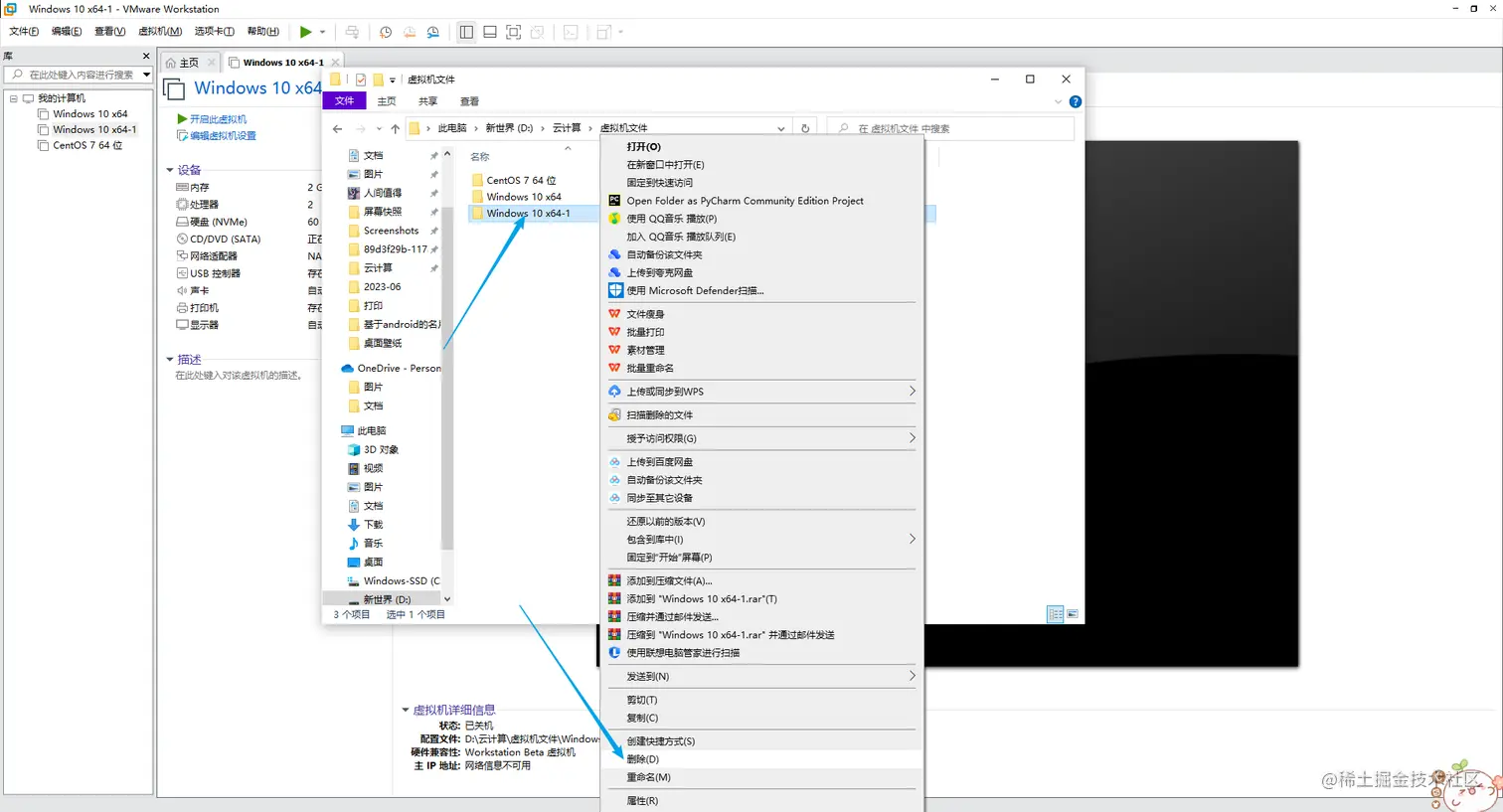Viewport: 1503px width, 812px height.
Task: Toggle the Unity mode icon in the VMware toolbar
Action: pos(538,32)
